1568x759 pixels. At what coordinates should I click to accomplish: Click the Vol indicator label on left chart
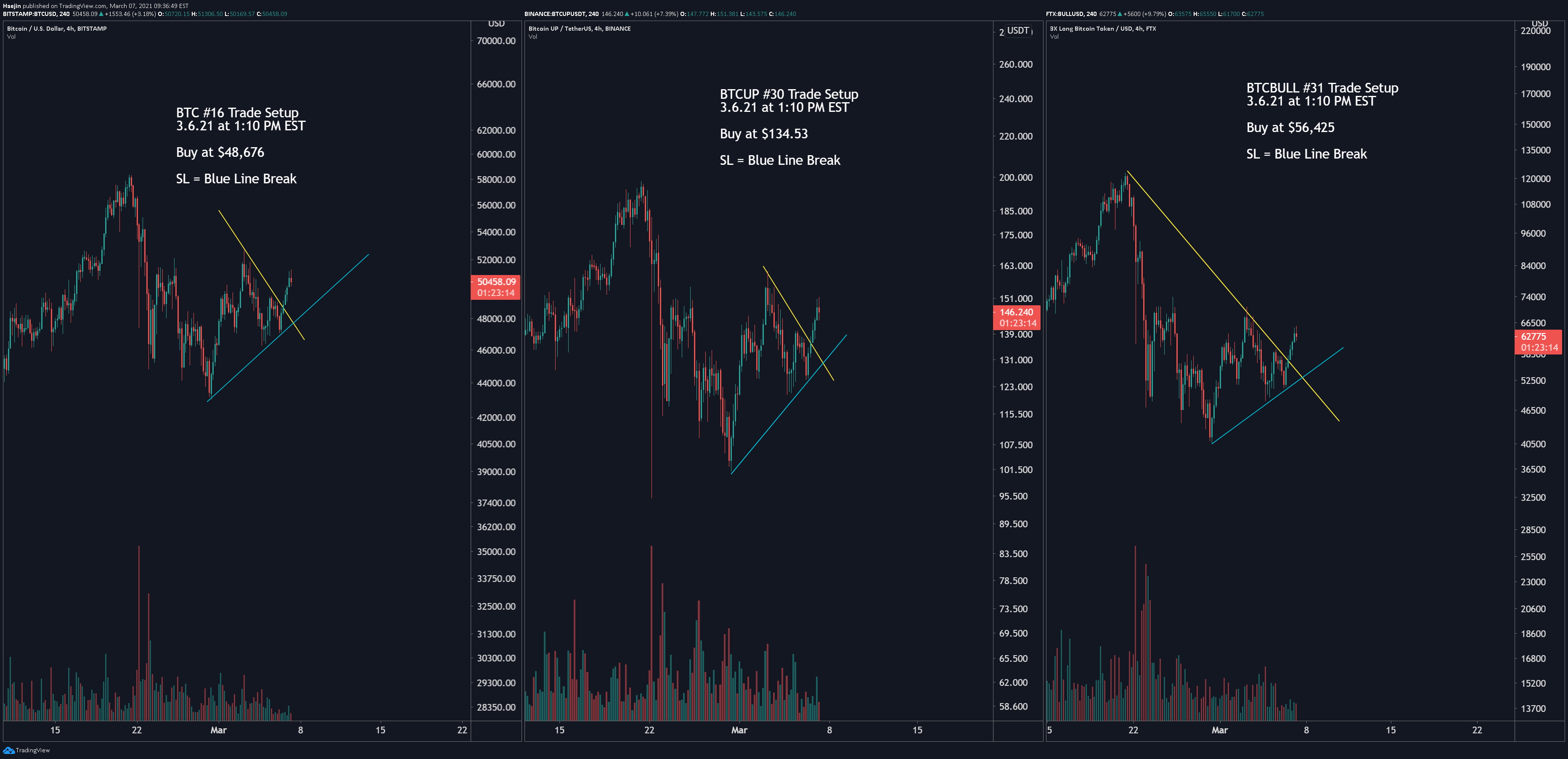click(x=11, y=37)
